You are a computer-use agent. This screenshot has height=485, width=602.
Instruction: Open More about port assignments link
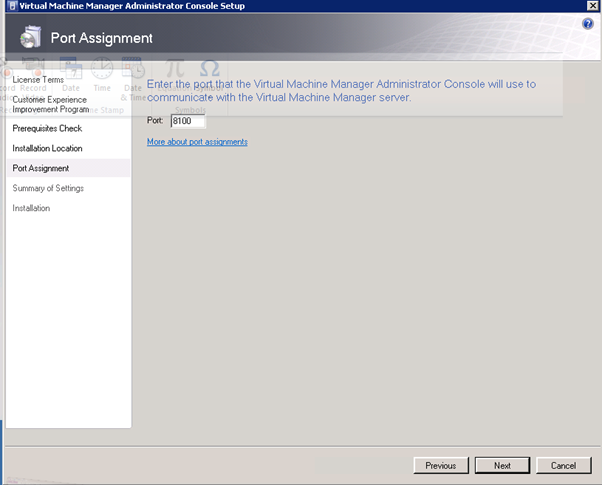click(197, 142)
